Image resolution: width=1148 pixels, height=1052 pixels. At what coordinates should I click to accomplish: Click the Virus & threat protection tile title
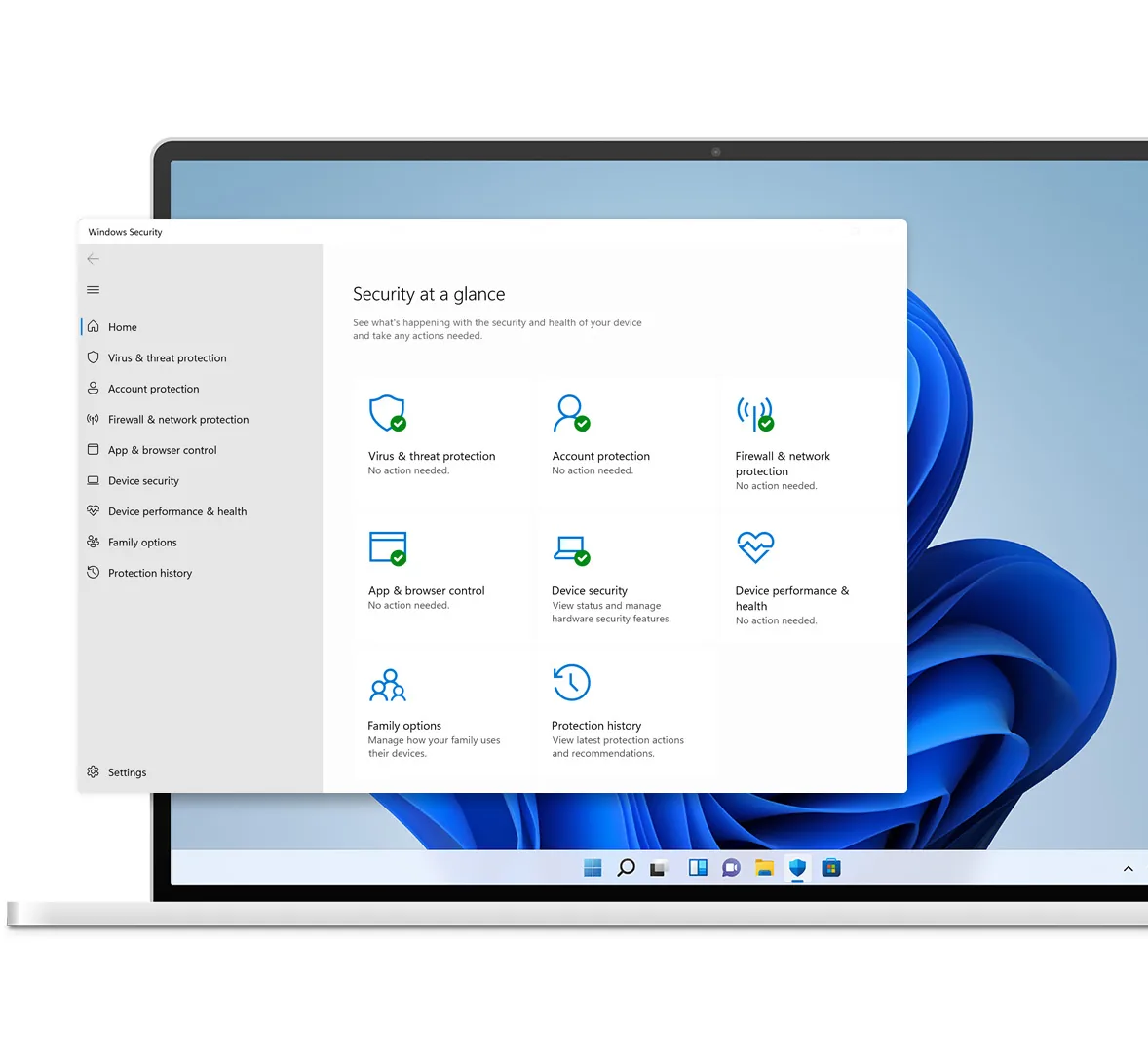432,456
